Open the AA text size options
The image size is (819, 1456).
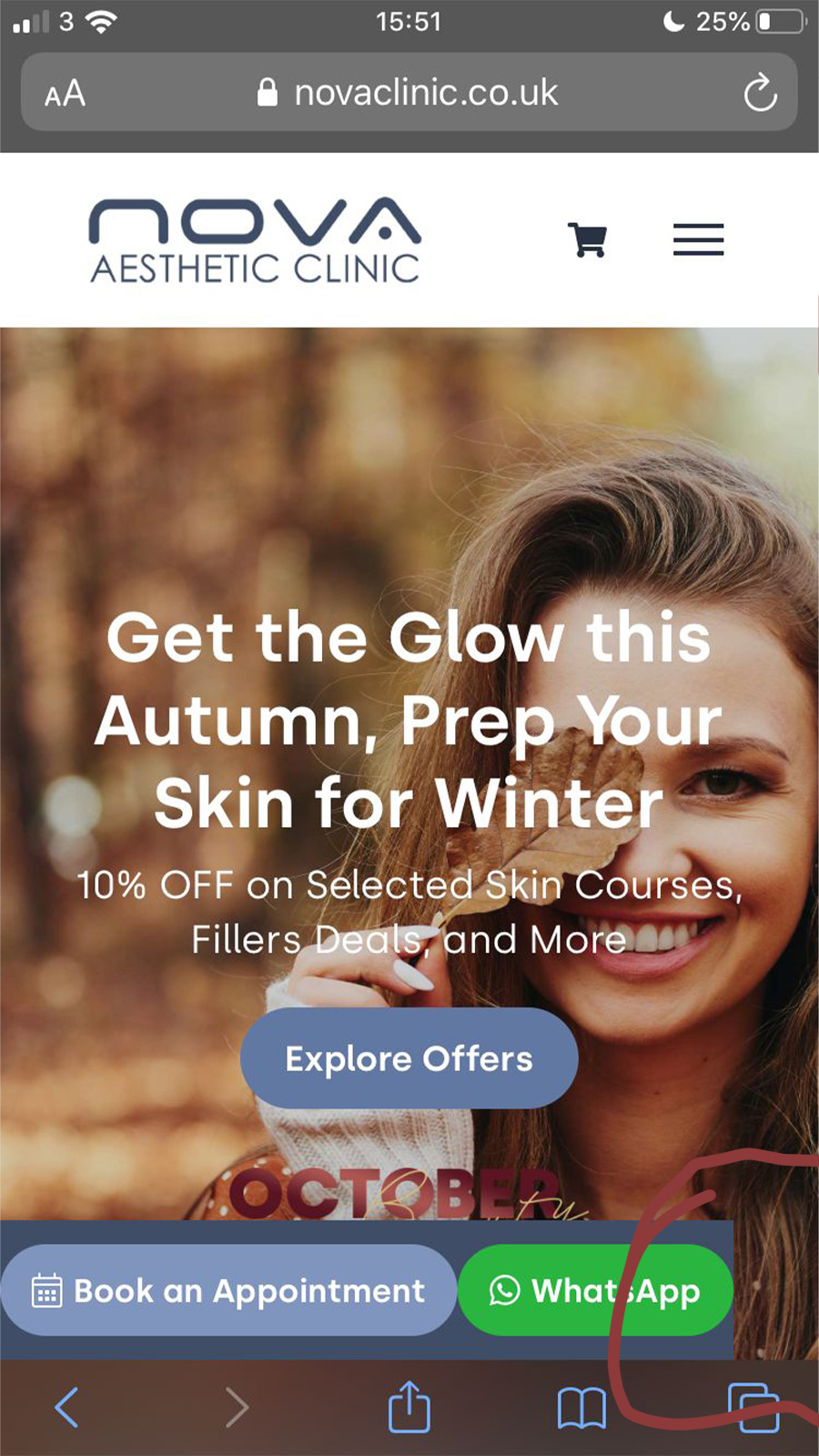[x=65, y=94]
